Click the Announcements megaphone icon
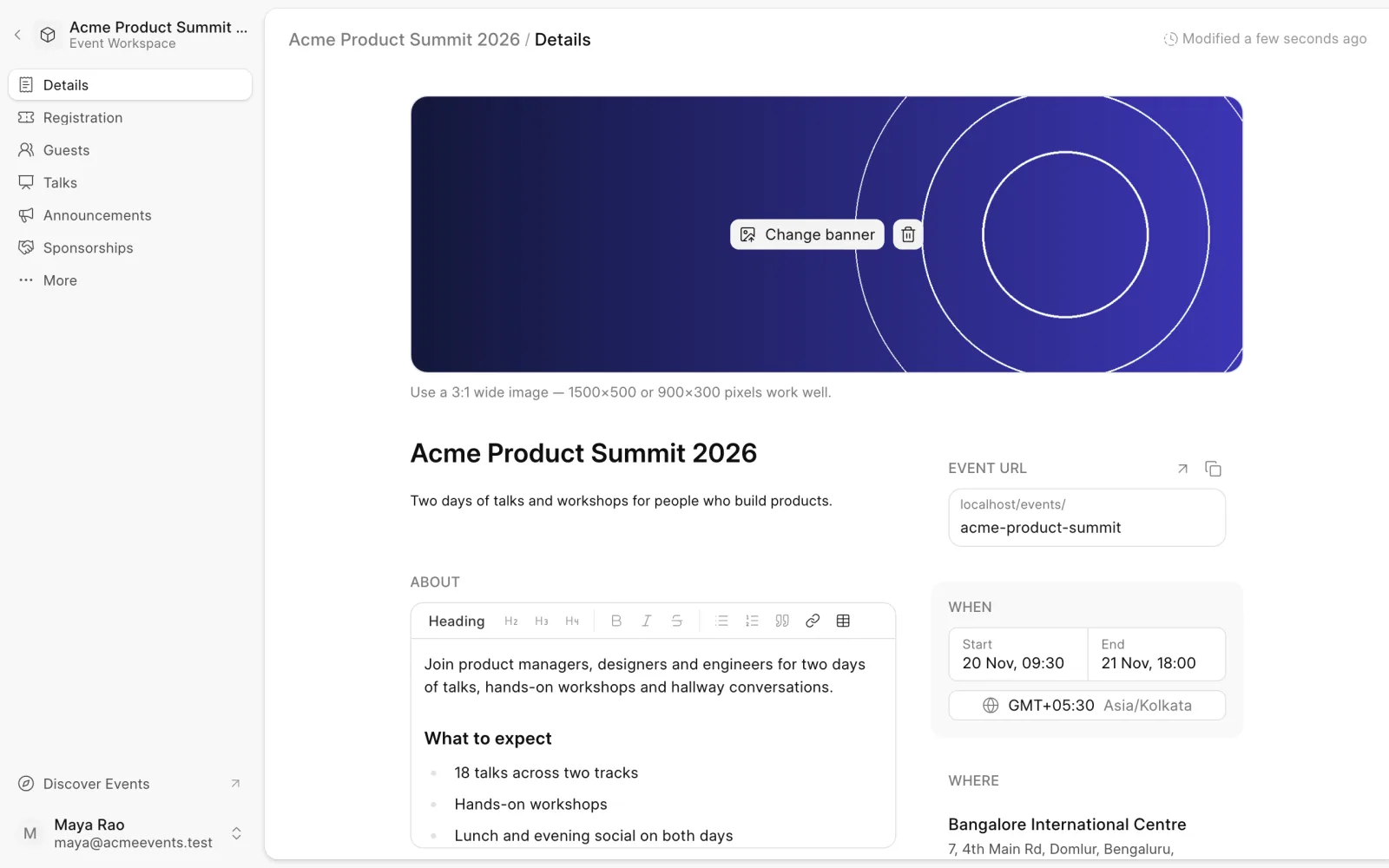Viewport: 1389px width, 868px height. [x=26, y=215]
